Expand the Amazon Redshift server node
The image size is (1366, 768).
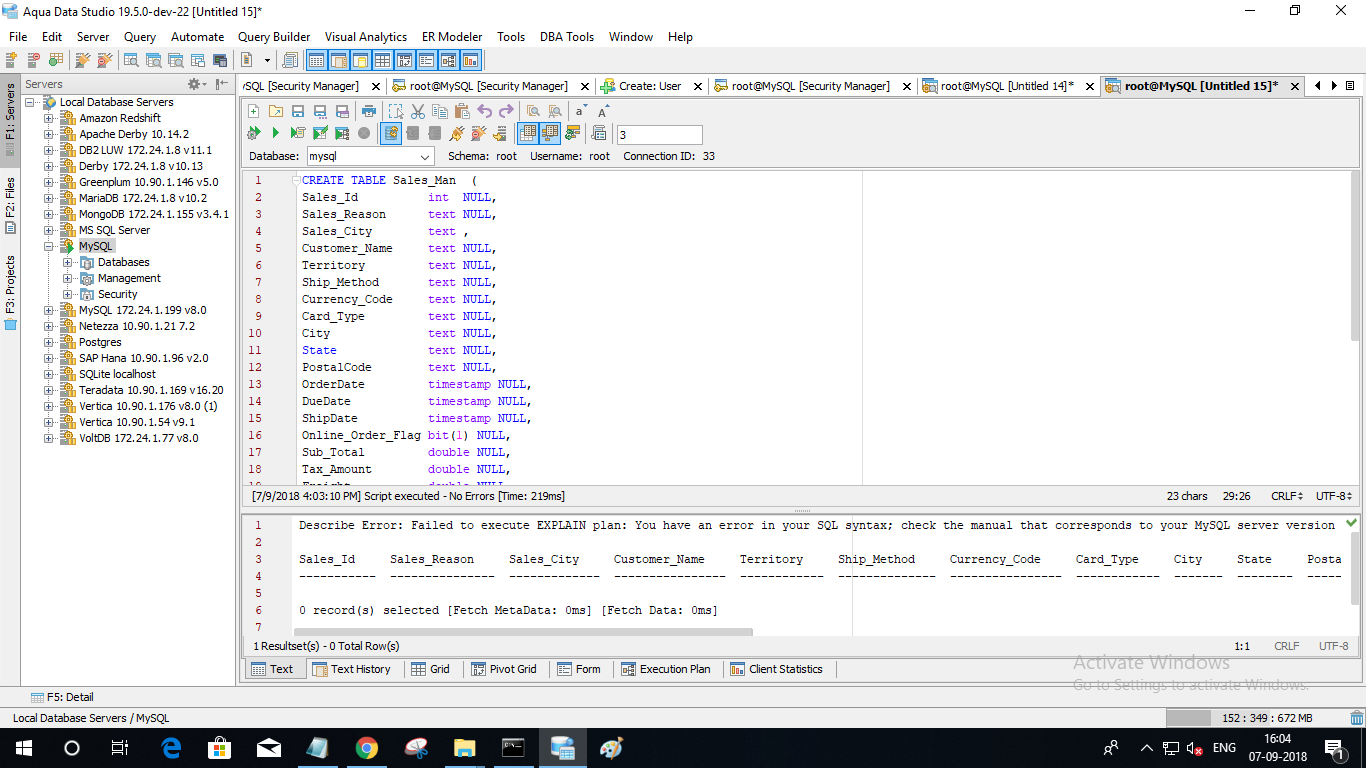[48, 118]
